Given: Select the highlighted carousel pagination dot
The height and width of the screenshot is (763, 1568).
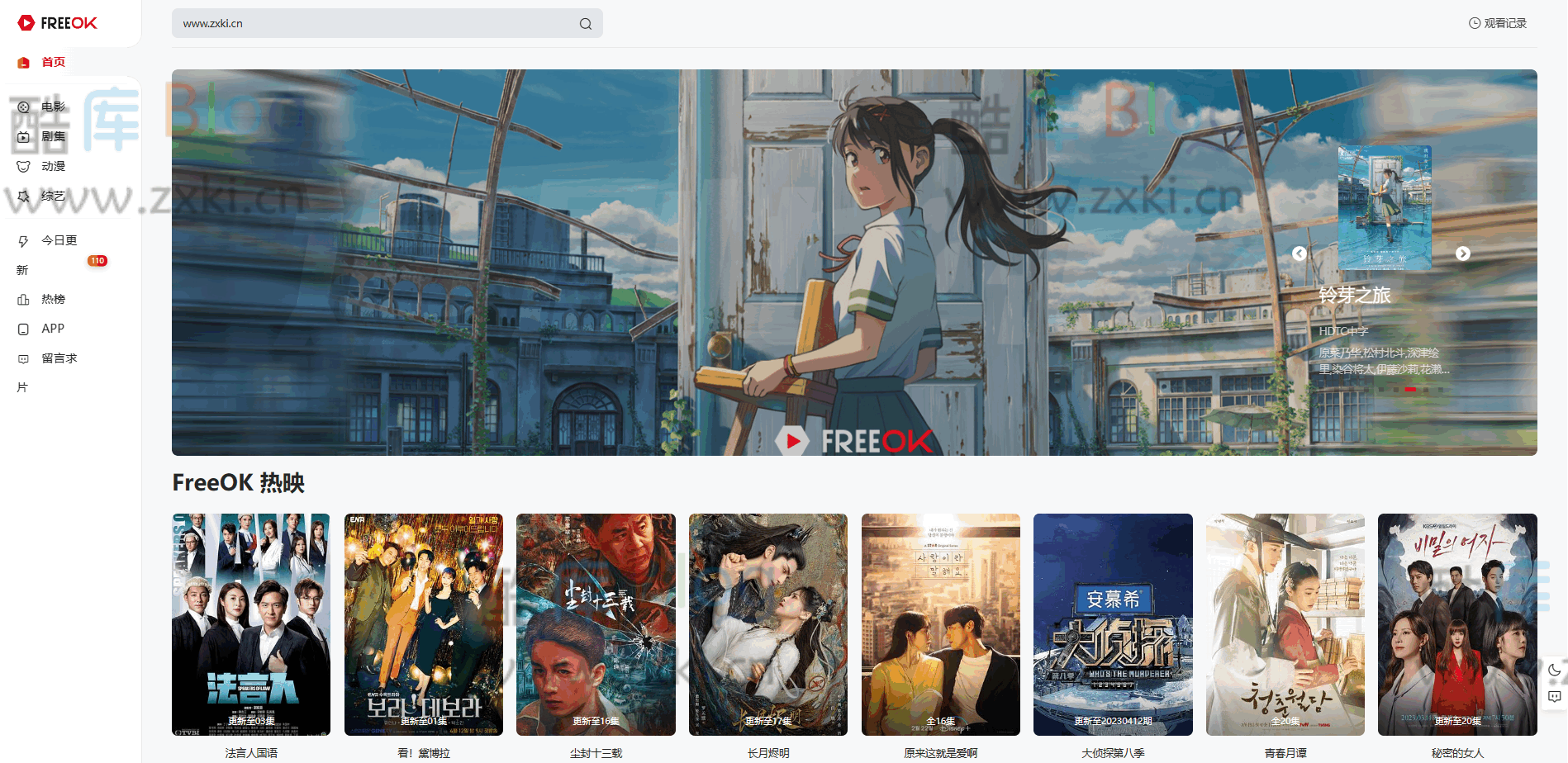Looking at the screenshot, I should click(1411, 388).
